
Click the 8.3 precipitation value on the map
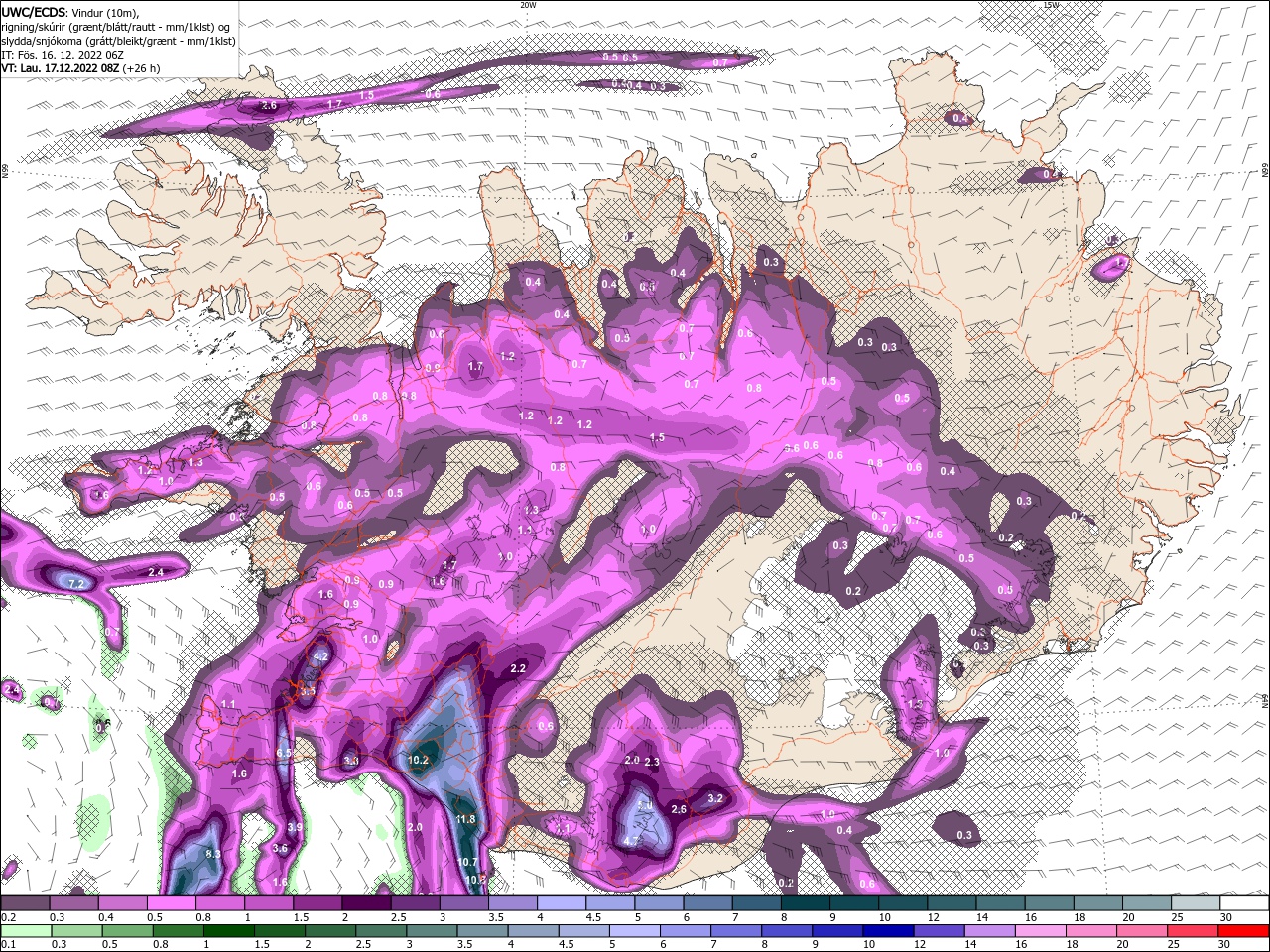212,854
